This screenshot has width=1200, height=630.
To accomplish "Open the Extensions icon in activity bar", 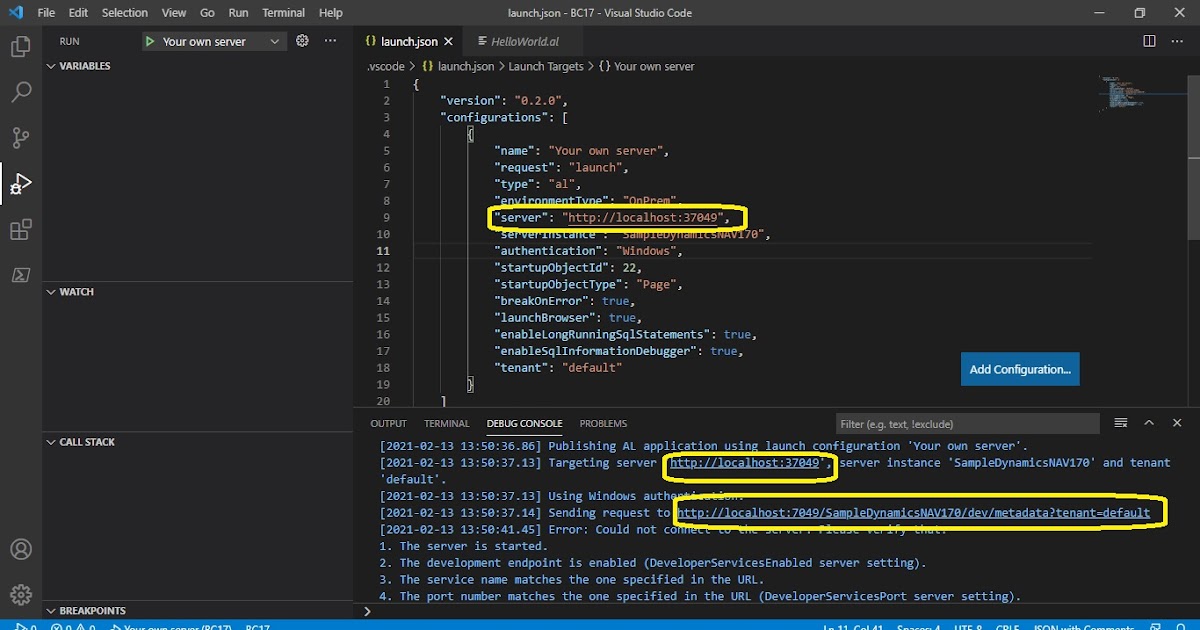I will point(21,229).
